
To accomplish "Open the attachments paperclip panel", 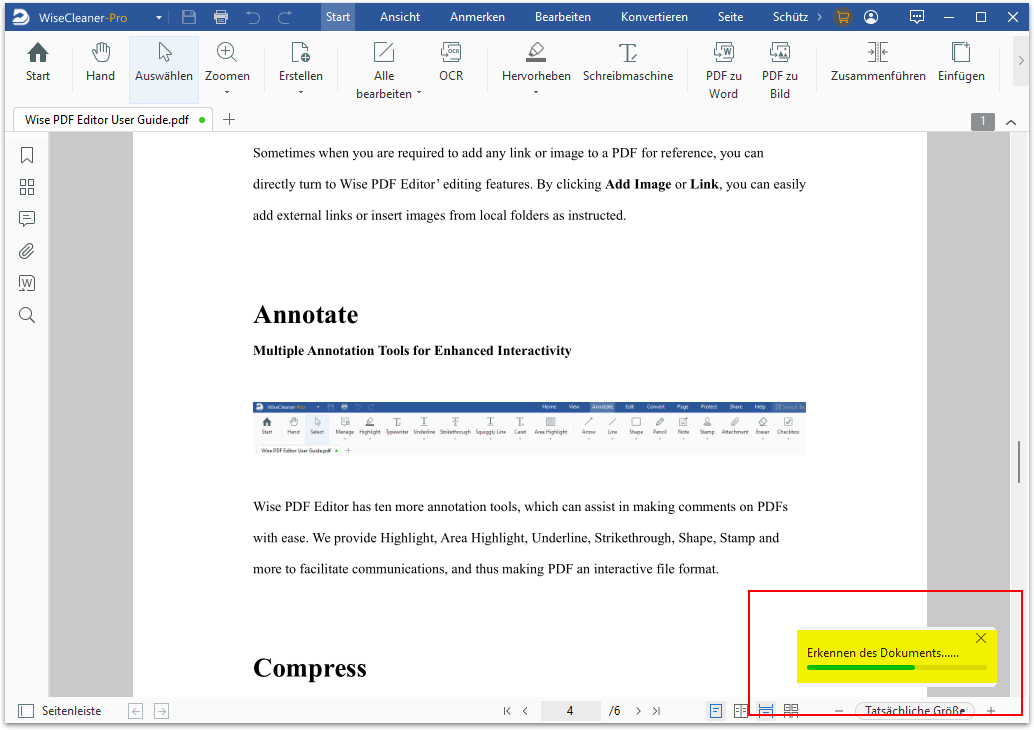I will [x=27, y=251].
